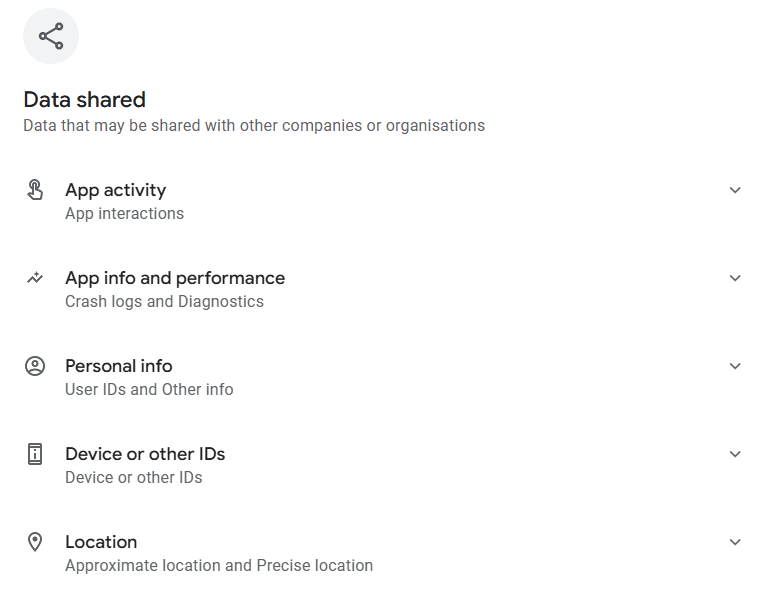Expand the App info and performance chevron

(735, 278)
